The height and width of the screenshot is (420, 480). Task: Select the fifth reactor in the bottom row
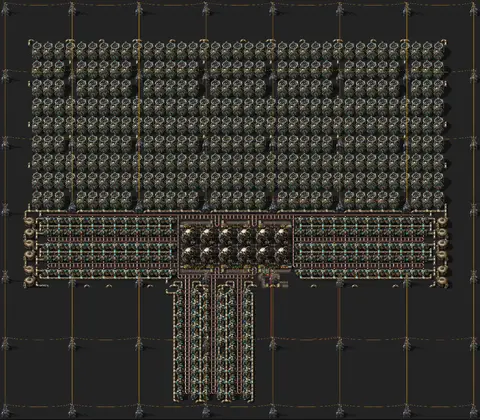click(x=265, y=255)
